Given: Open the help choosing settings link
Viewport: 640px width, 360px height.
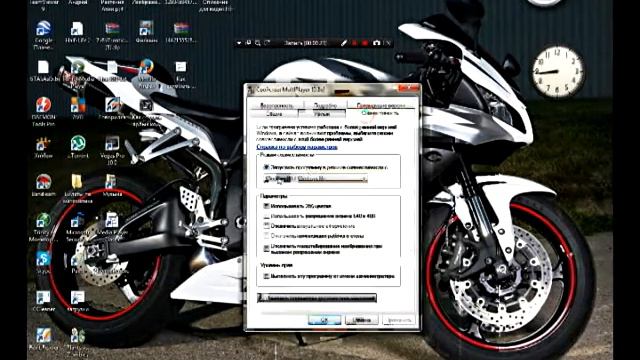Looking at the screenshot, I should click(x=297, y=147).
